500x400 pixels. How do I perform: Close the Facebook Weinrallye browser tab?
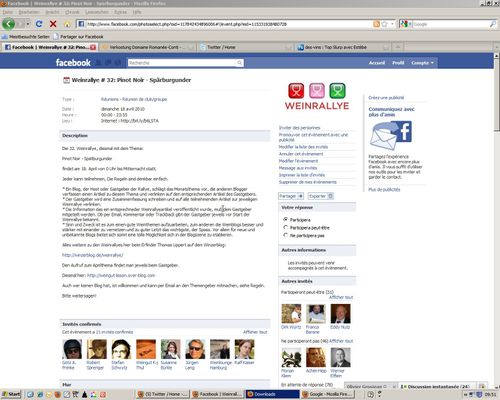pyautogui.click(x=93, y=47)
